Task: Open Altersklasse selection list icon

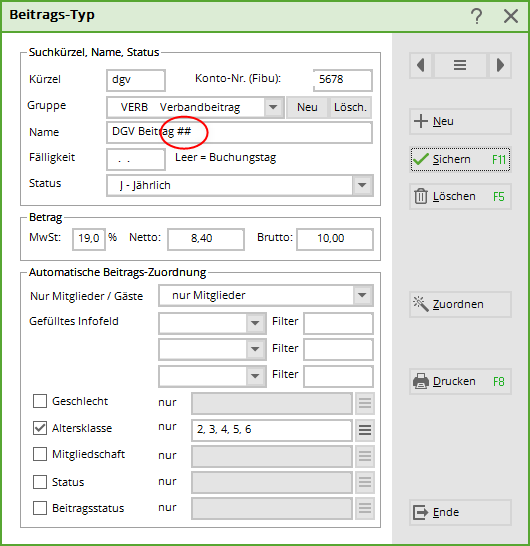Action: pos(365,430)
